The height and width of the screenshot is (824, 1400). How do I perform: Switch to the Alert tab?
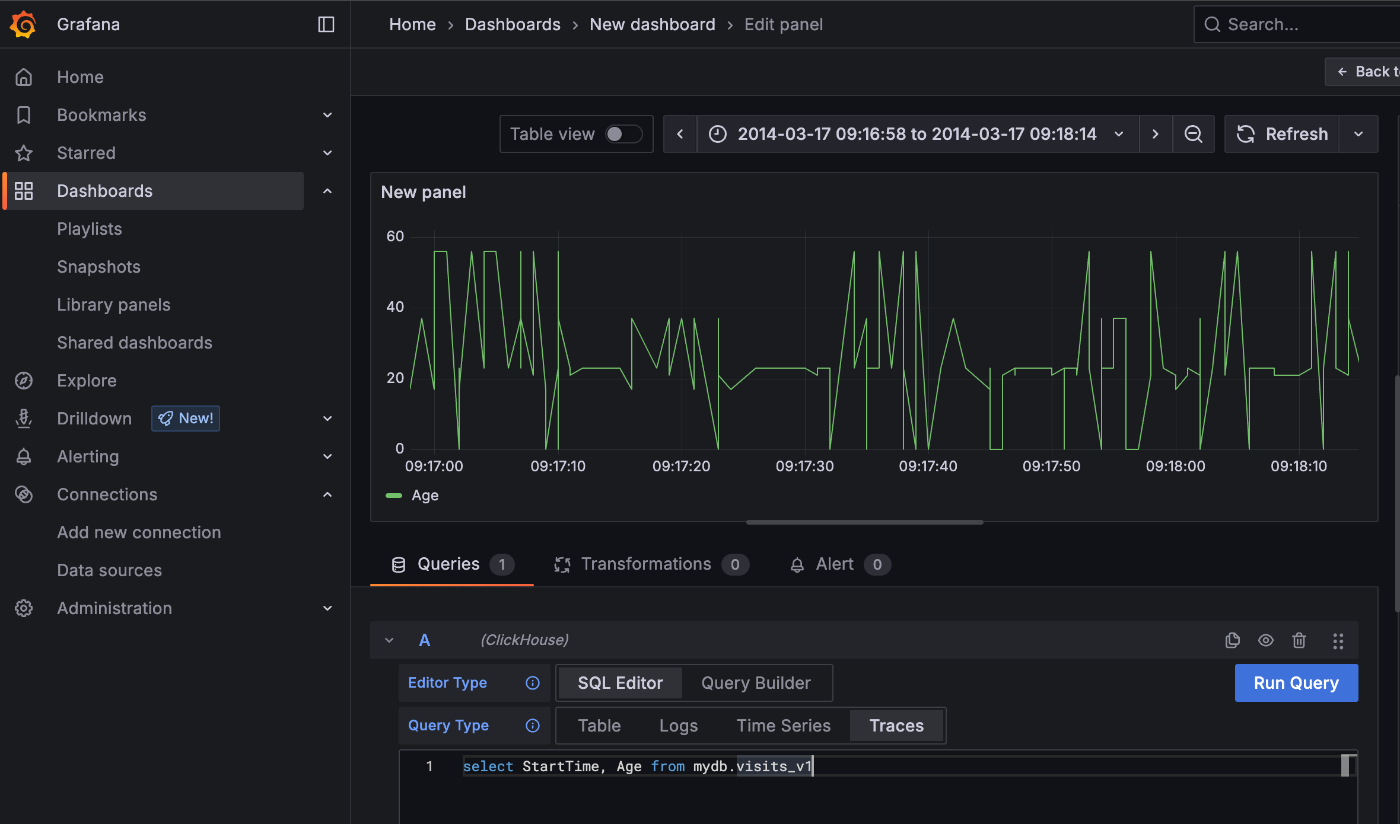point(840,564)
